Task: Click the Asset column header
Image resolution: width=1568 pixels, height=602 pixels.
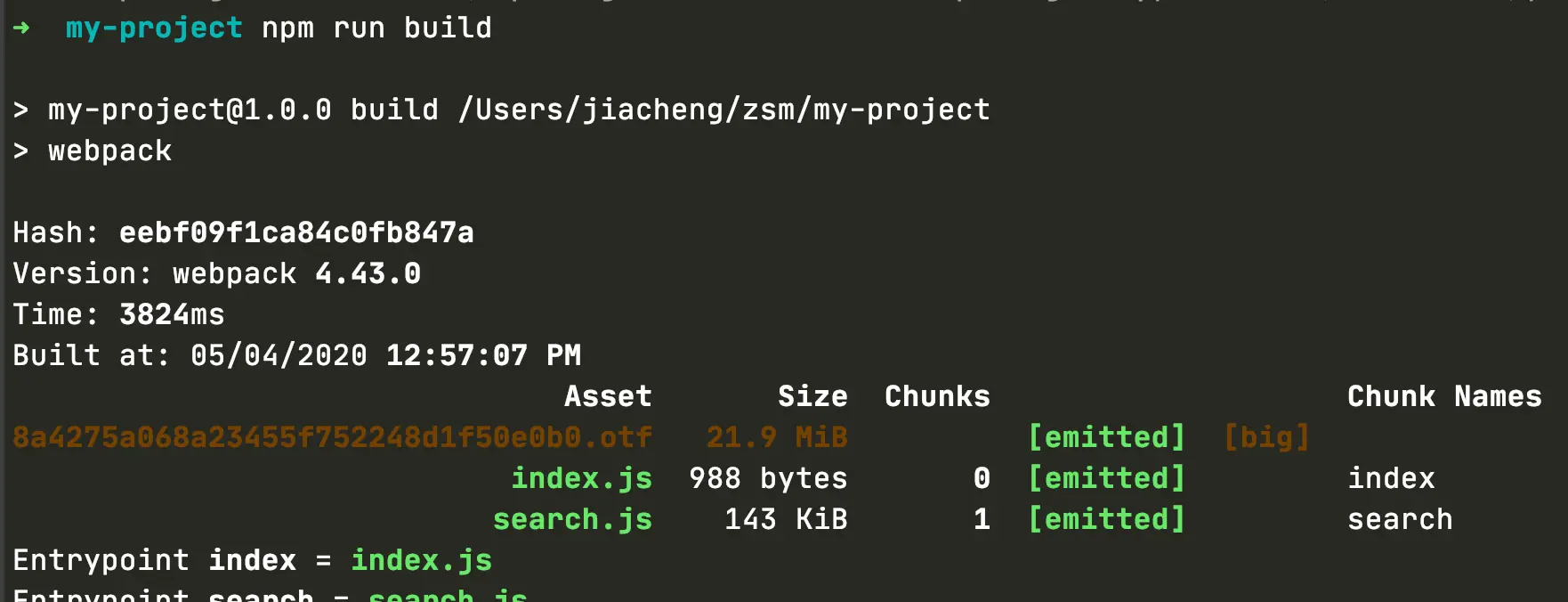Action: [608, 396]
